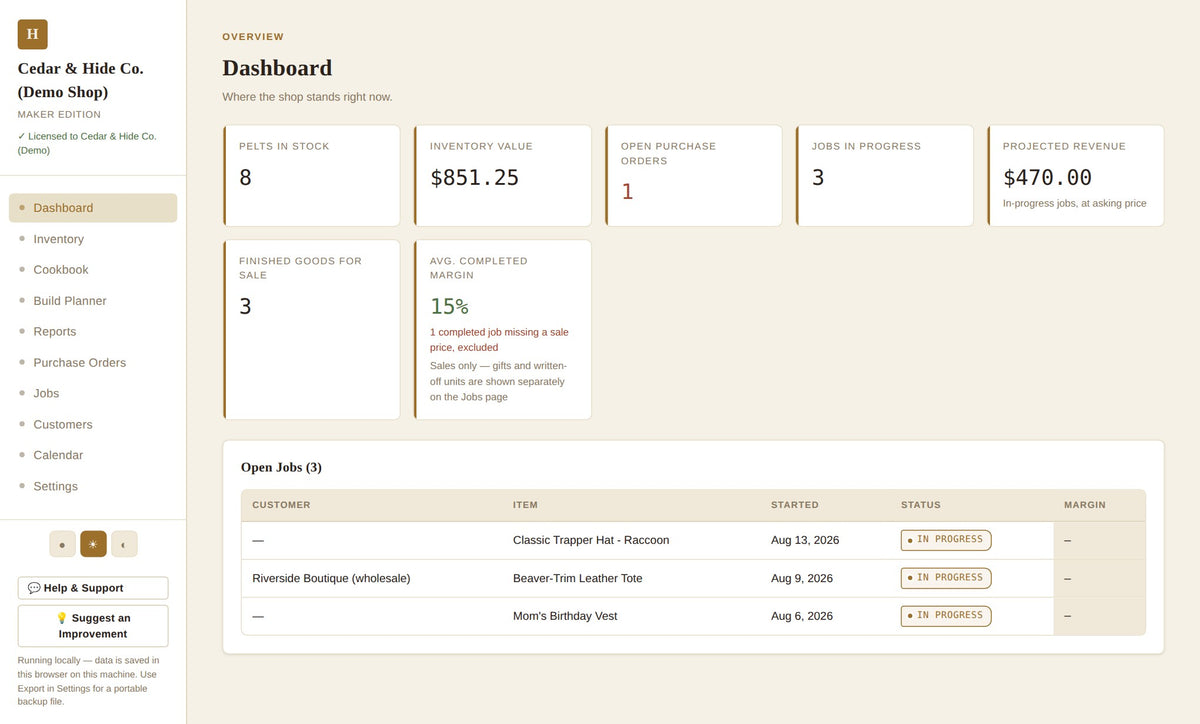Click the Aug 13, 2026 start date
This screenshot has width=1200, height=724.
[805, 540]
